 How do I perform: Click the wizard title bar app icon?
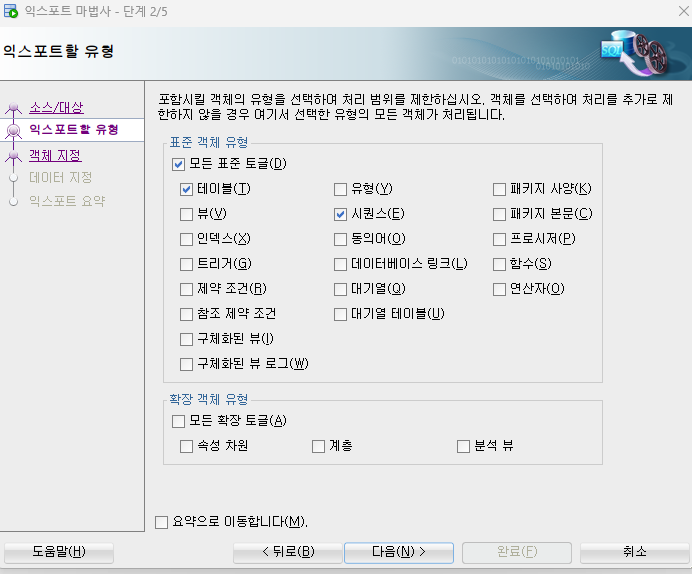tap(11, 11)
